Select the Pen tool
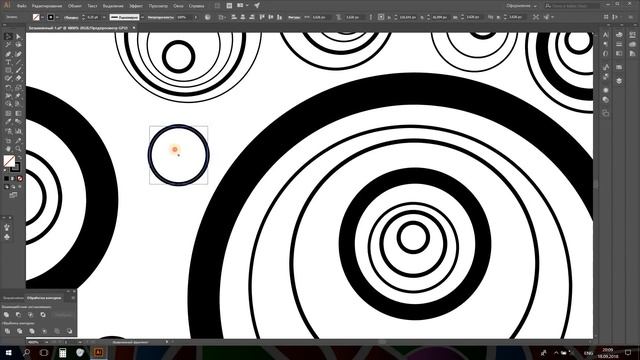The height and width of the screenshot is (360, 640). pos(8,54)
